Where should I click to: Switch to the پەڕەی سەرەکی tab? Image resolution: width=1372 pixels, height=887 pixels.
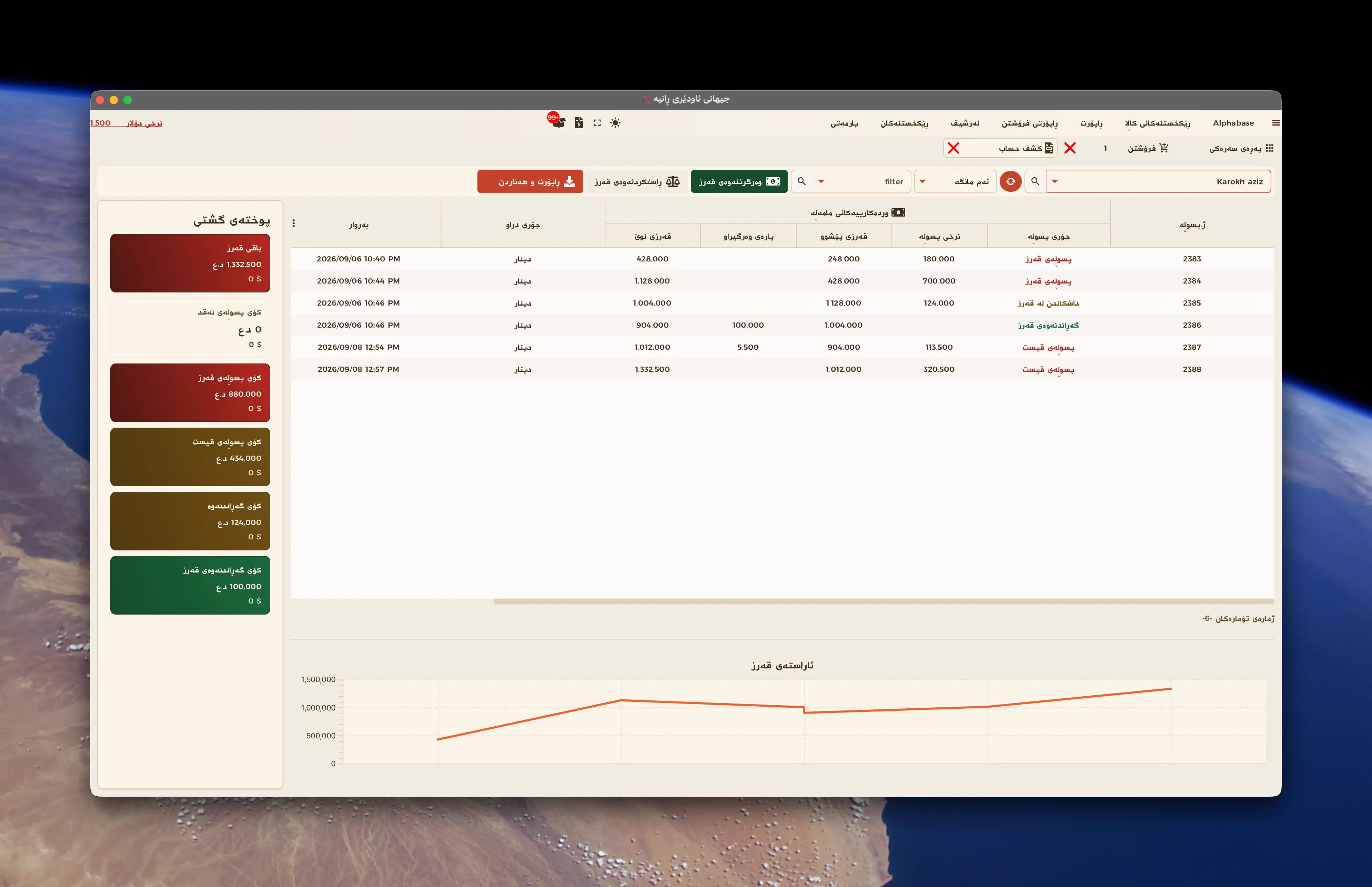tap(1241, 148)
